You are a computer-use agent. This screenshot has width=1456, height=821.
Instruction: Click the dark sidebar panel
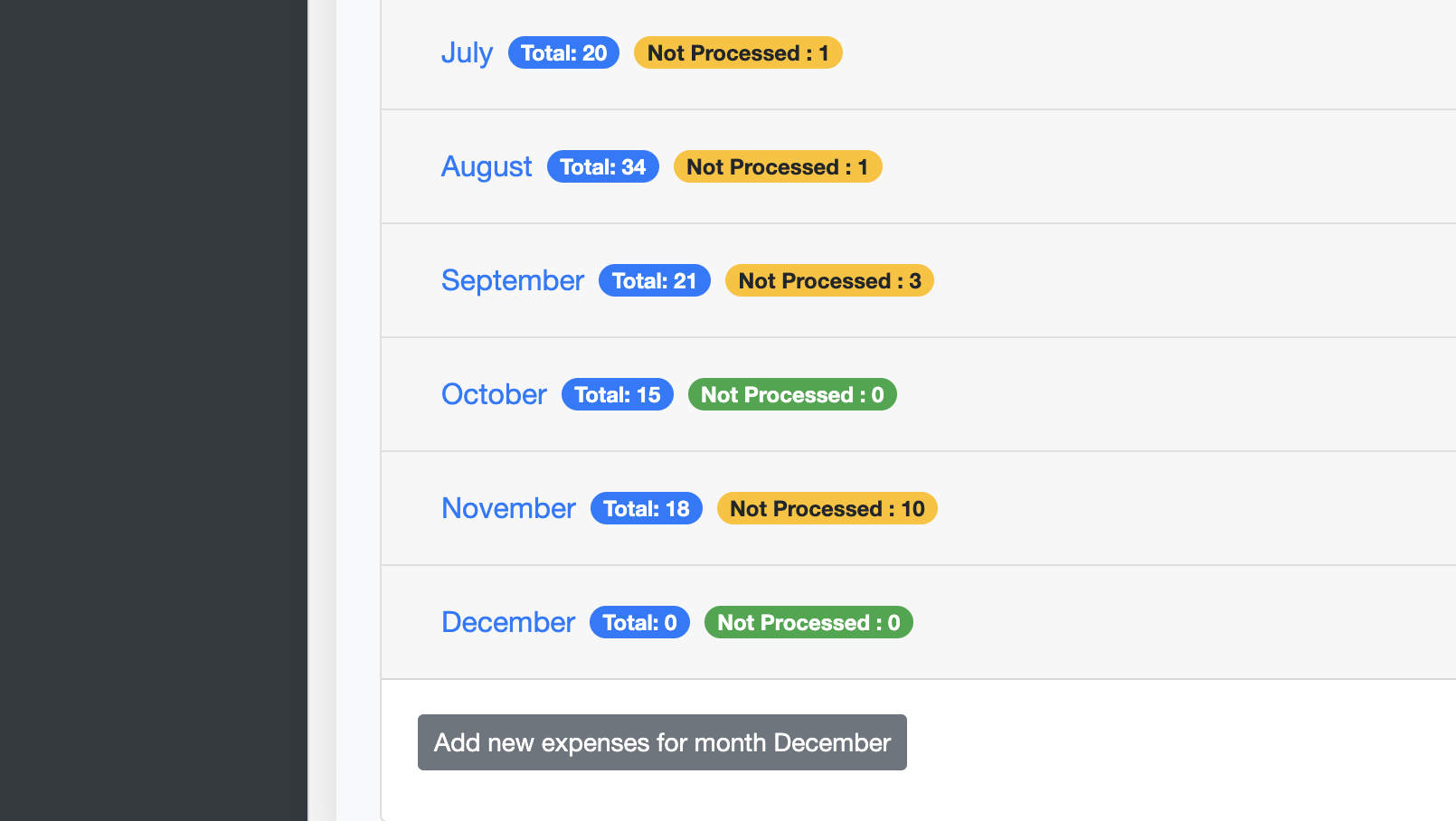(154, 407)
